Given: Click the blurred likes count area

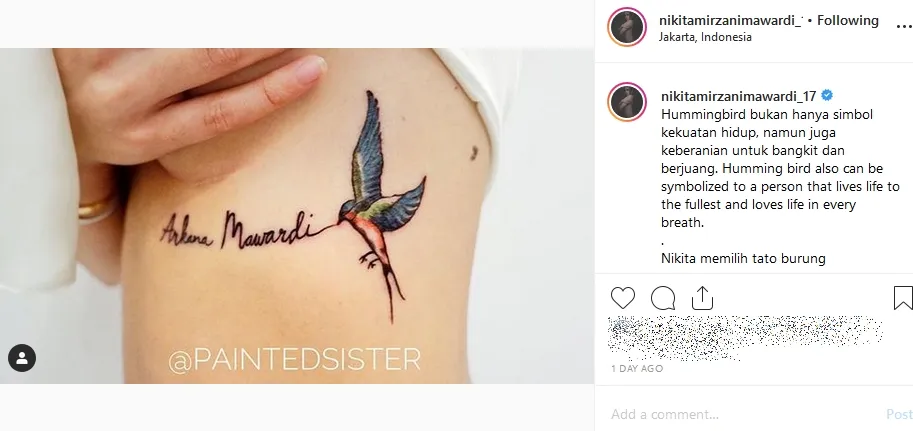Looking at the screenshot, I should tap(745, 338).
